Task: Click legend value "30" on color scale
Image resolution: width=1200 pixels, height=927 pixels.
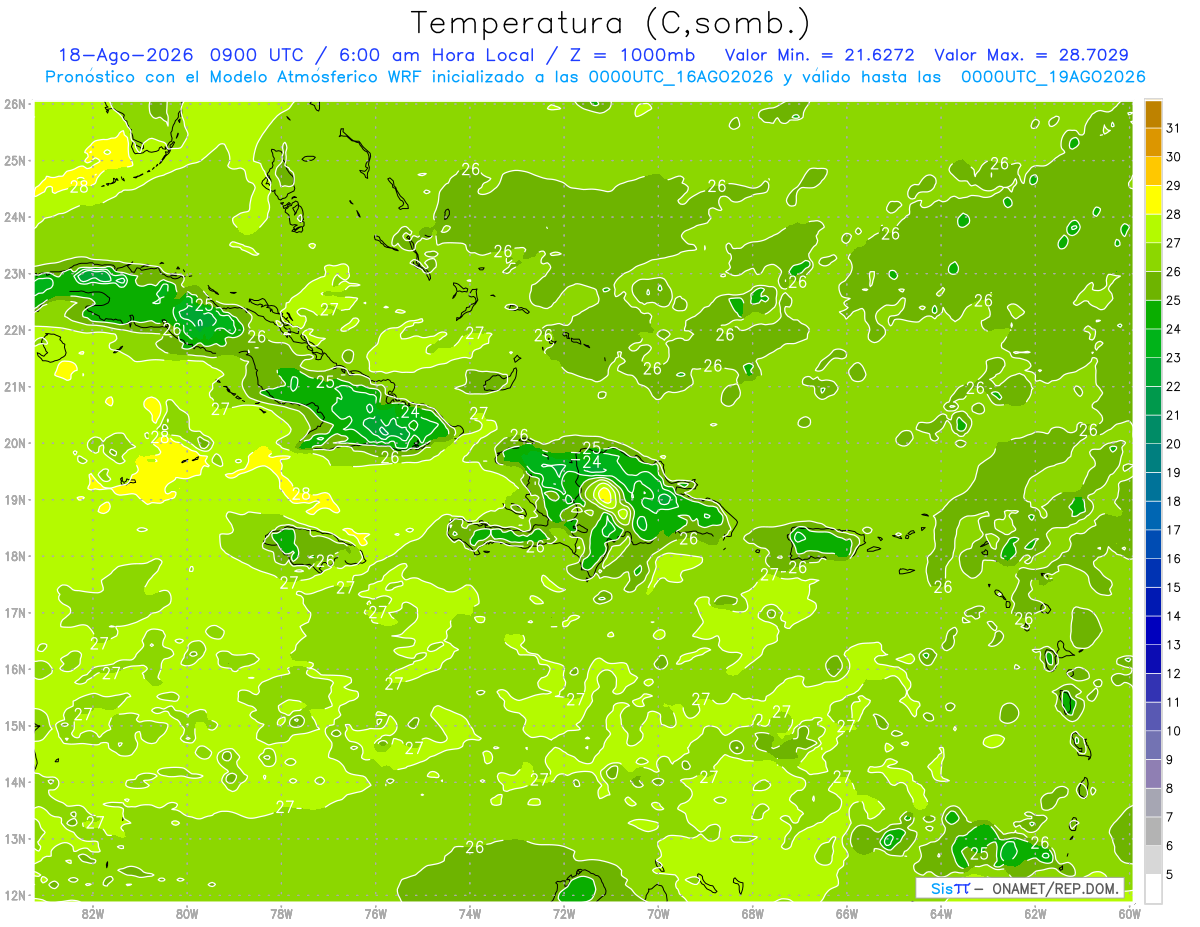Action: click(1173, 157)
